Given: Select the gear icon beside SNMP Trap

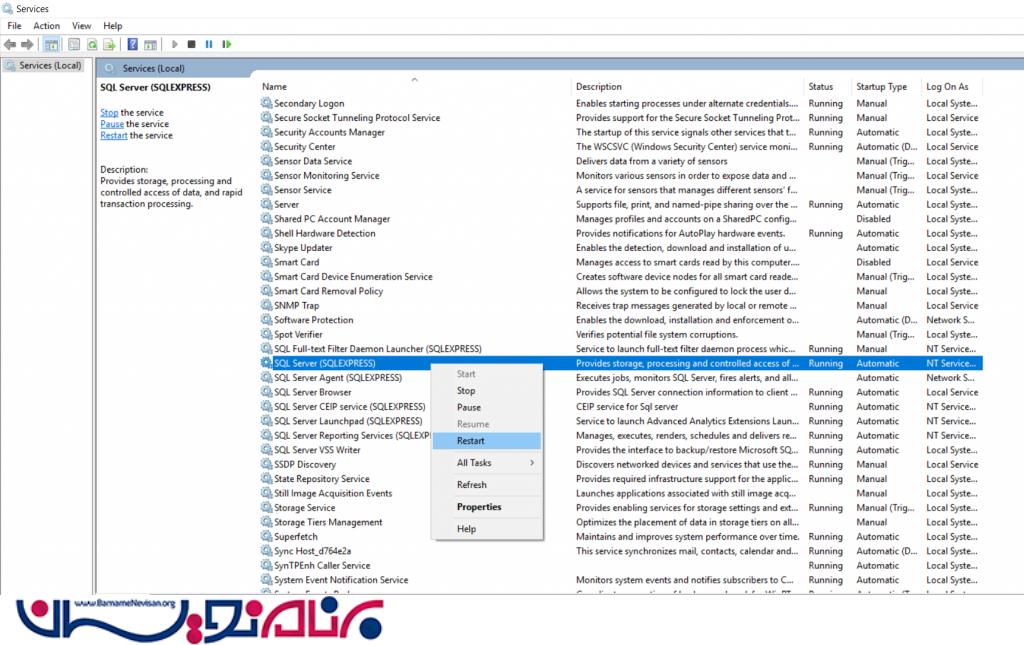Looking at the screenshot, I should pos(266,305).
